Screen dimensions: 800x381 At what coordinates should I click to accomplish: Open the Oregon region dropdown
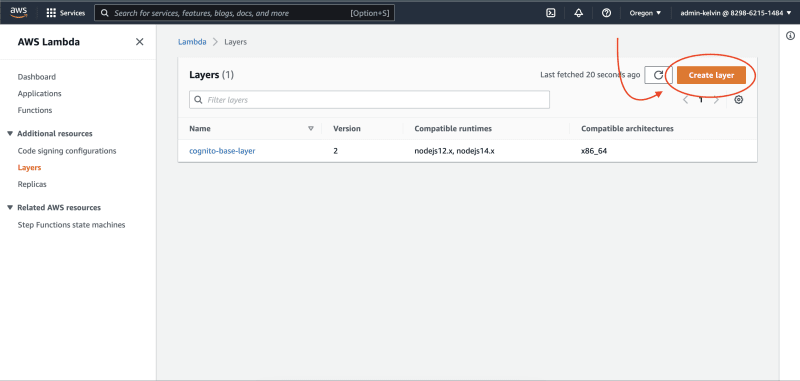tap(645, 13)
